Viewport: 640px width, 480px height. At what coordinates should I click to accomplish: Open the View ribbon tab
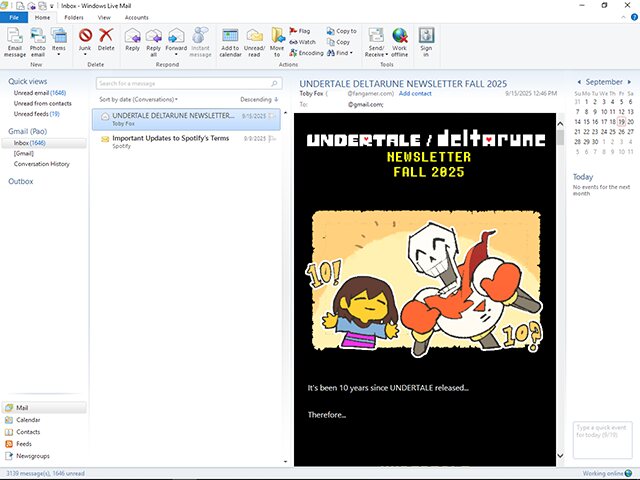pyautogui.click(x=104, y=18)
